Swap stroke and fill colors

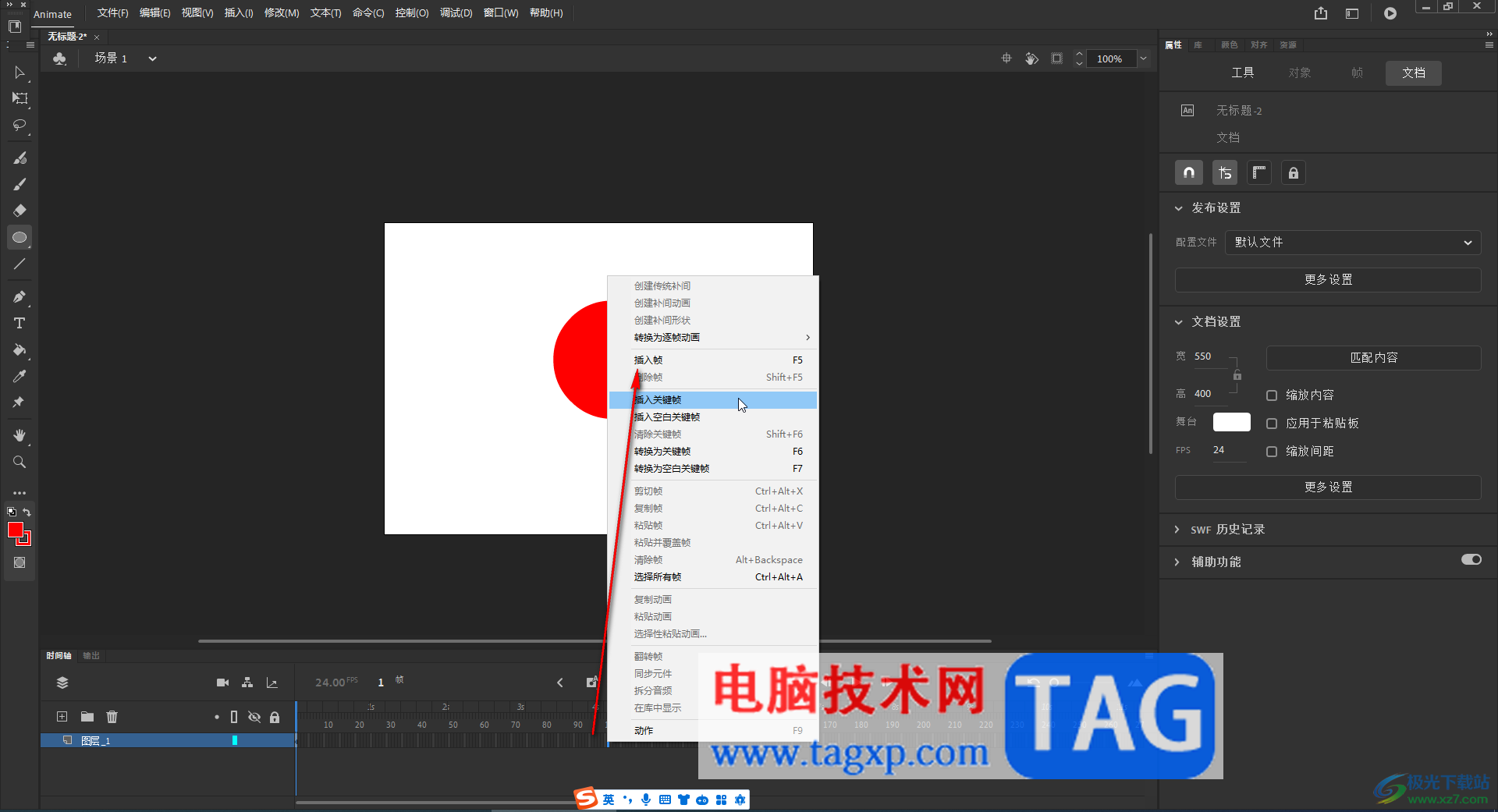click(27, 512)
